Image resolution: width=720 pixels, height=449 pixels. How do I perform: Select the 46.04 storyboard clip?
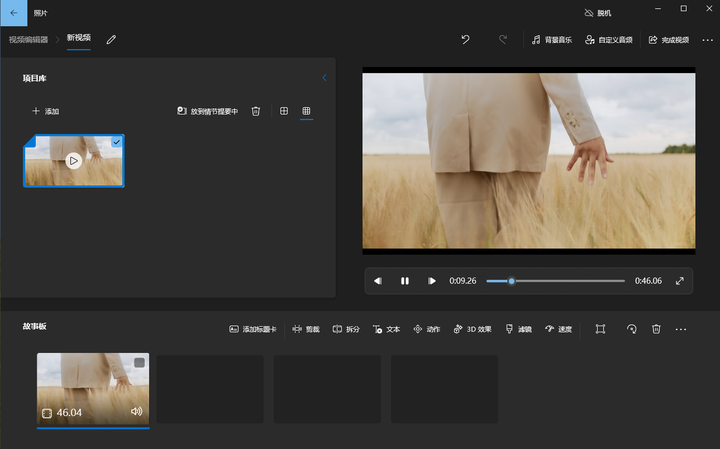tap(93, 388)
